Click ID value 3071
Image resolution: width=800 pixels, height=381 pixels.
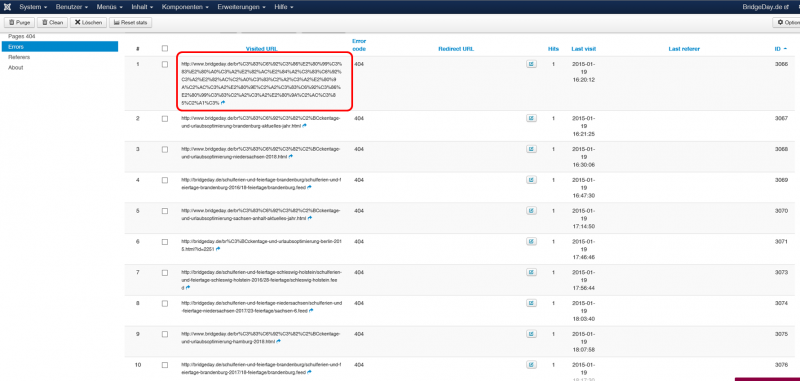781,241
